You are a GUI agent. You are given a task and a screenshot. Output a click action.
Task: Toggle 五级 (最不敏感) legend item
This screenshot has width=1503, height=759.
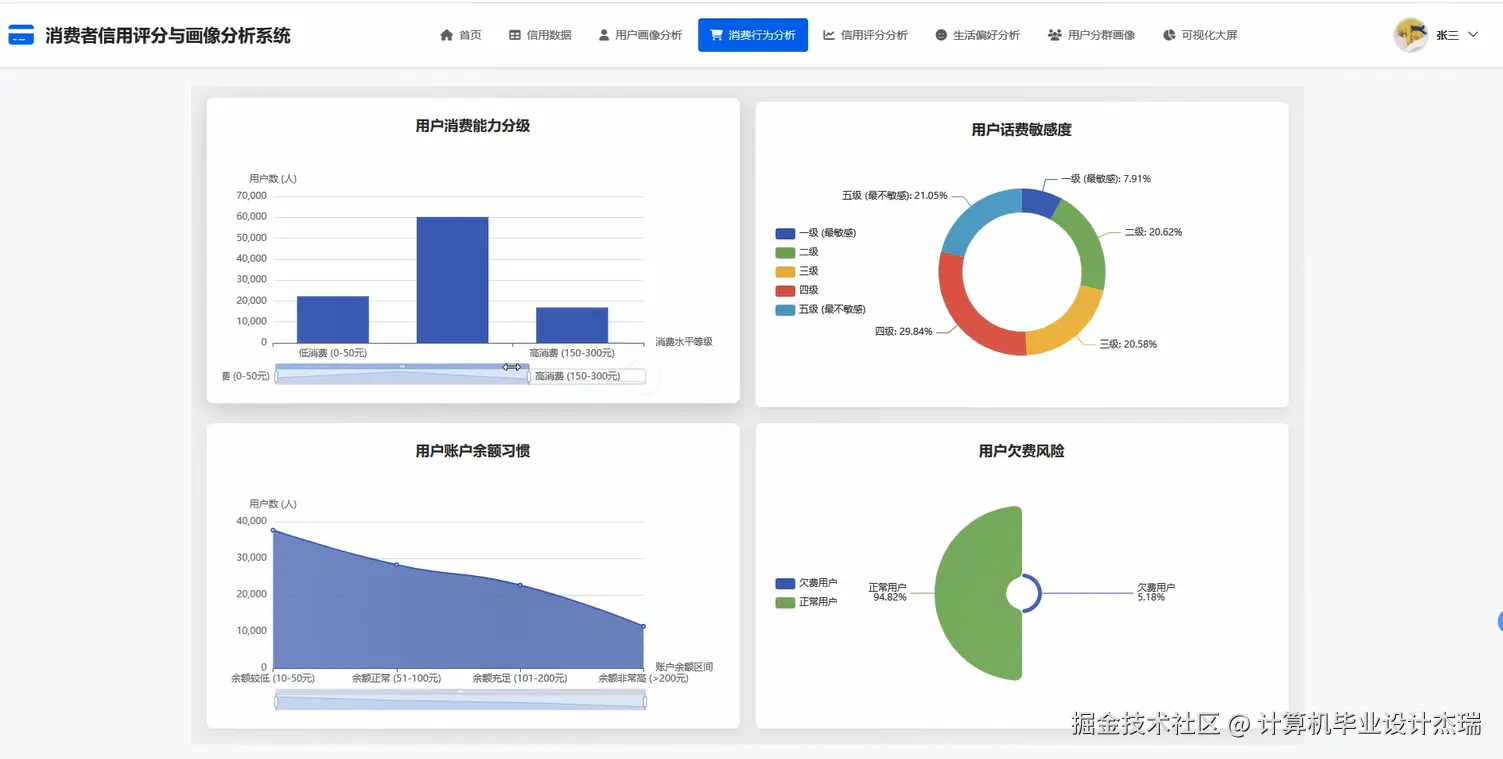click(820, 309)
